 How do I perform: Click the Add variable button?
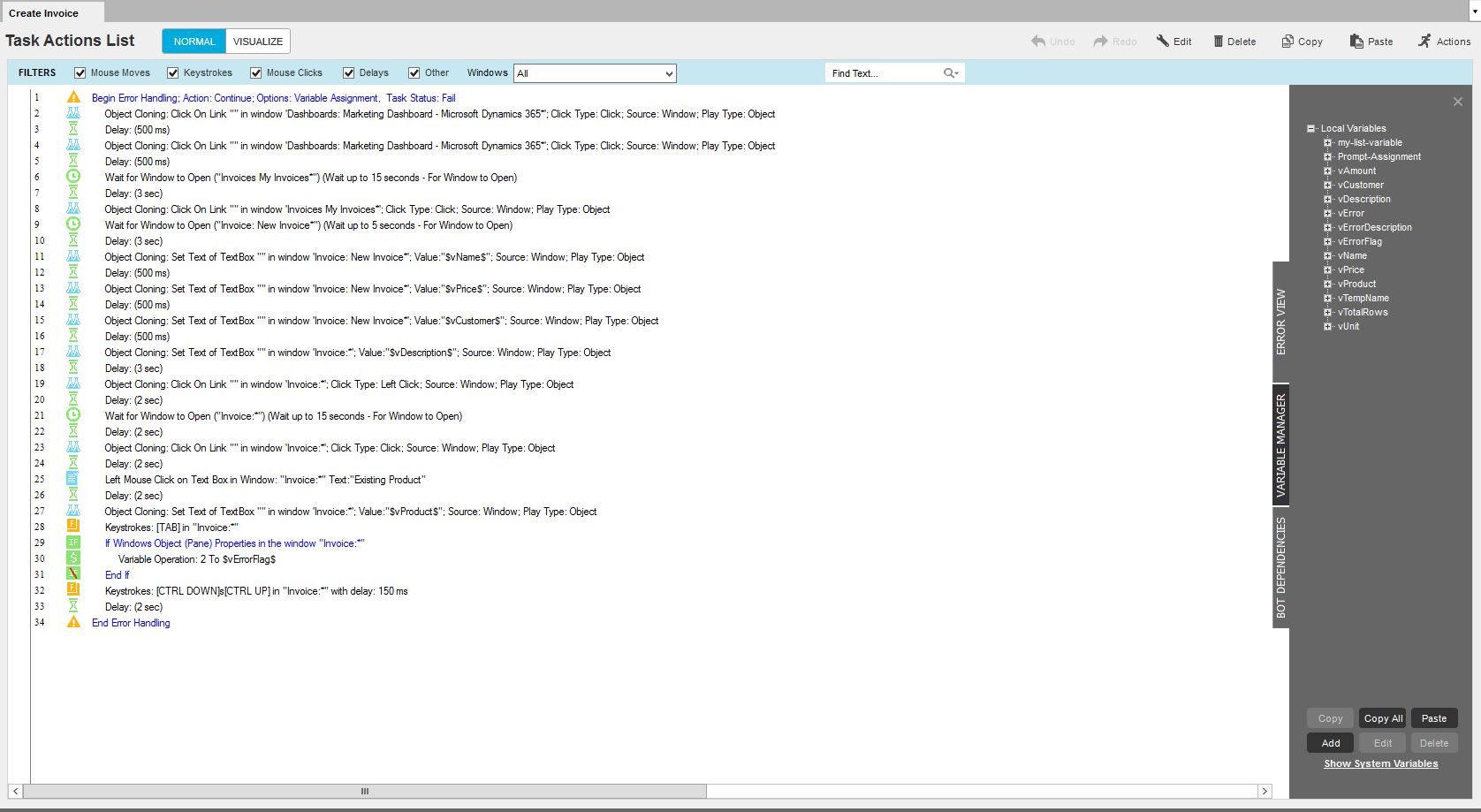click(1331, 743)
